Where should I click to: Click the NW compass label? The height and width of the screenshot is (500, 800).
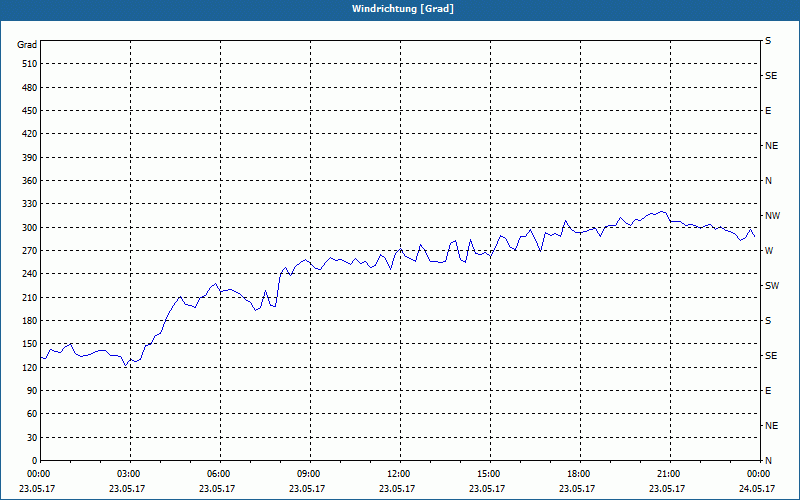tap(772, 216)
